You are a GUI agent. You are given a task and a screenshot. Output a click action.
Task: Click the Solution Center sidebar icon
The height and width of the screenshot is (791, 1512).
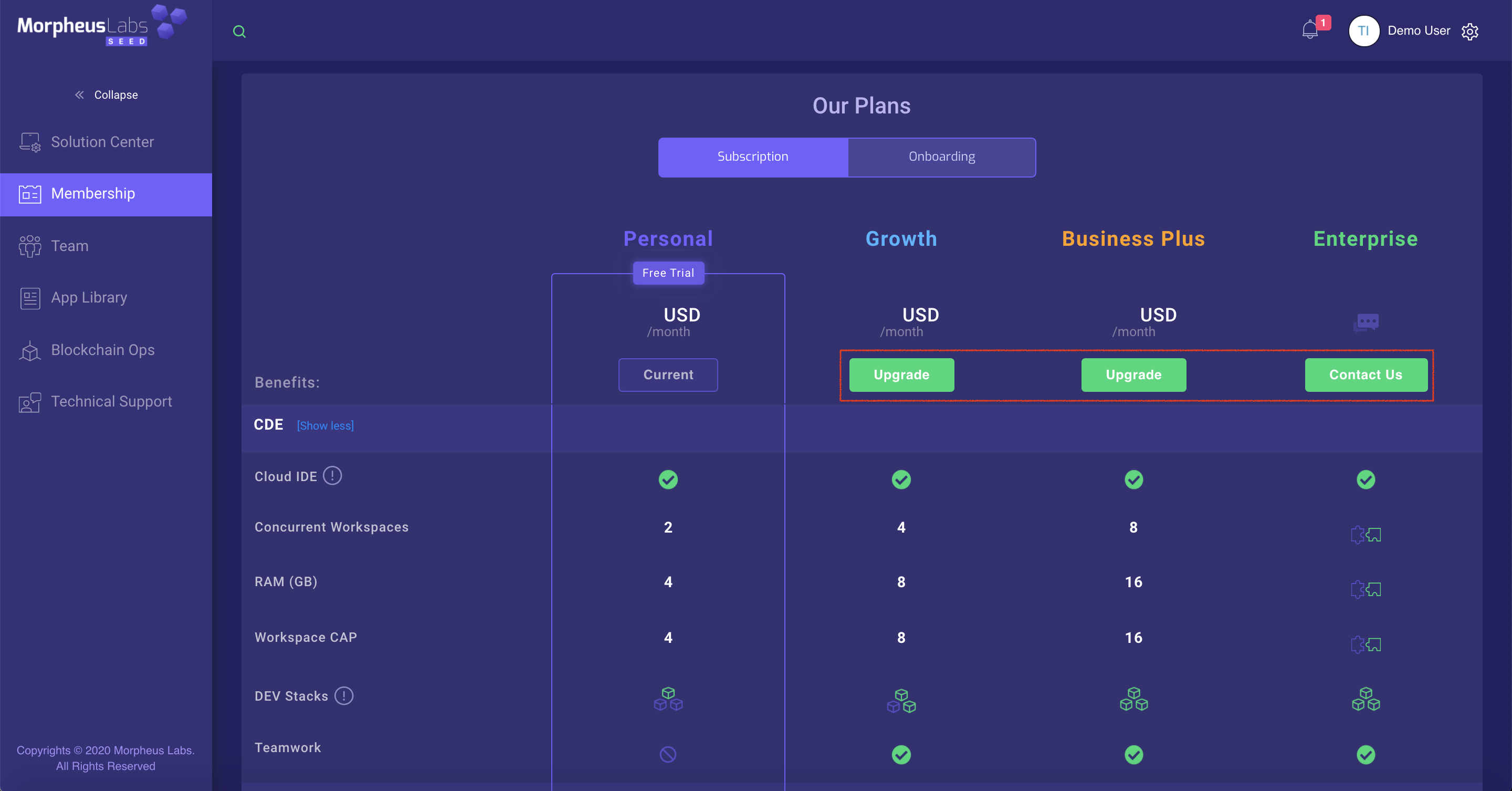pyautogui.click(x=30, y=142)
